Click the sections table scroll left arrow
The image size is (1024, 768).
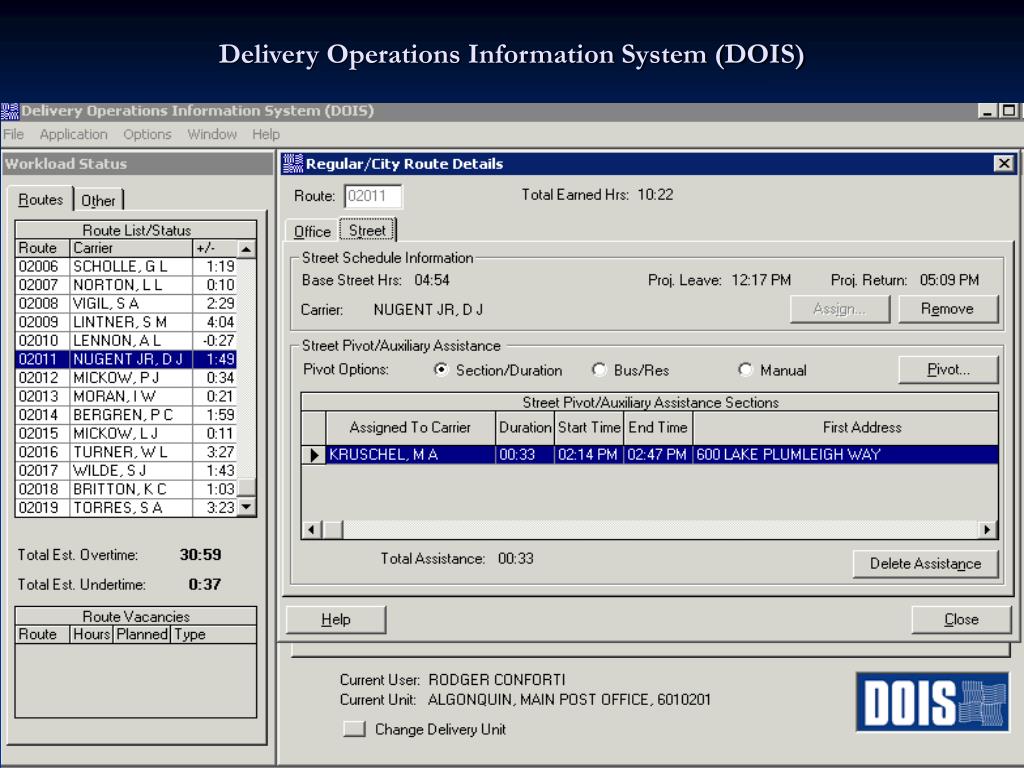pyautogui.click(x=312, y=530)
